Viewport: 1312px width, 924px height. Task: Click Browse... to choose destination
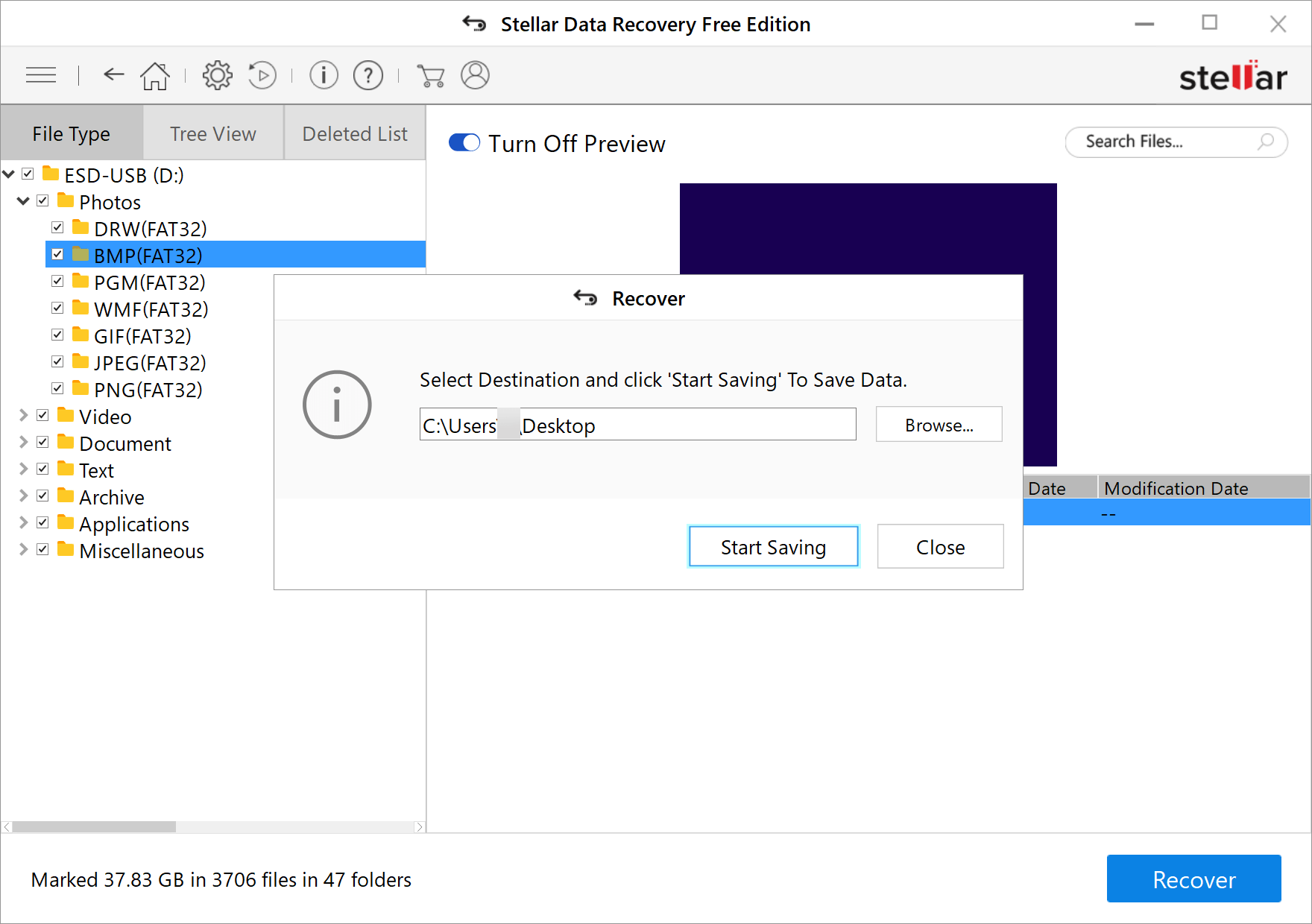coord(939,425)
